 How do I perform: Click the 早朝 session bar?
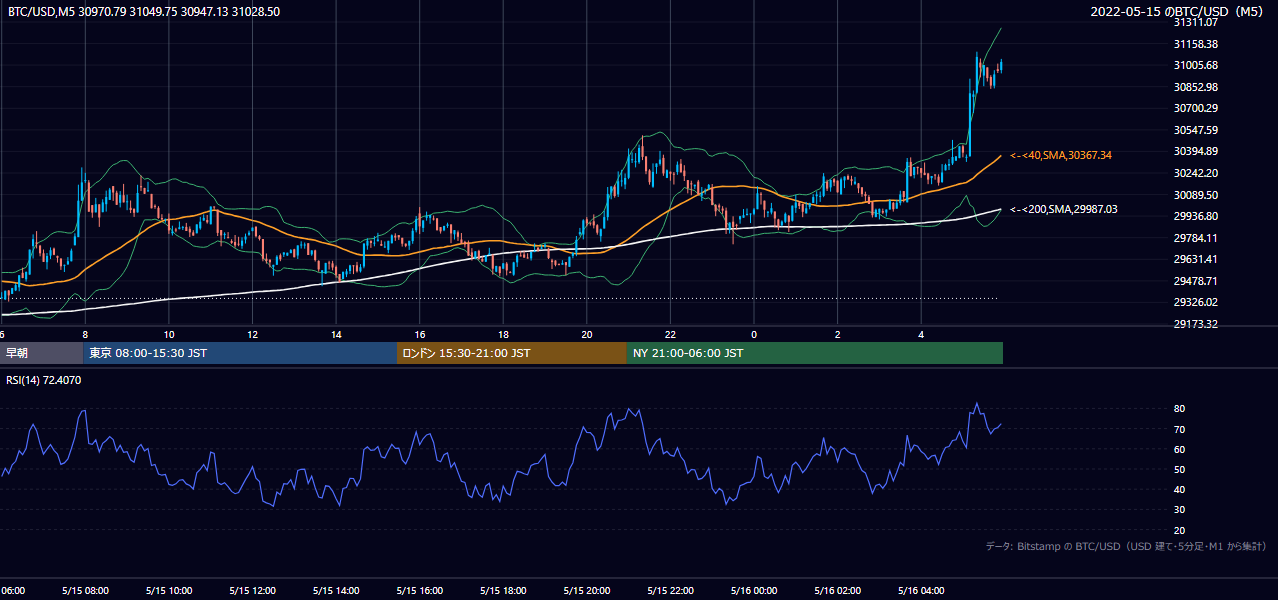(x=41, y=353)
